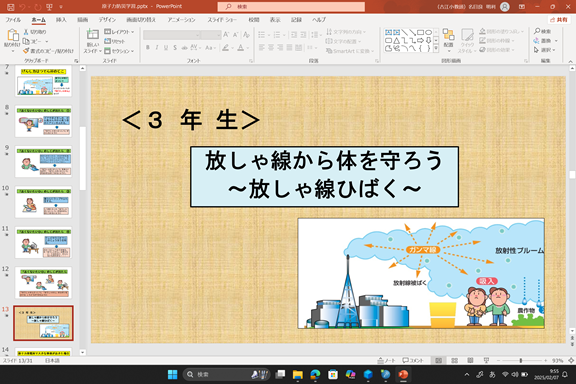Open the セクション dropdown
Image resolution: width=576 pixels, height=384 pixels.
coord(119,51)
